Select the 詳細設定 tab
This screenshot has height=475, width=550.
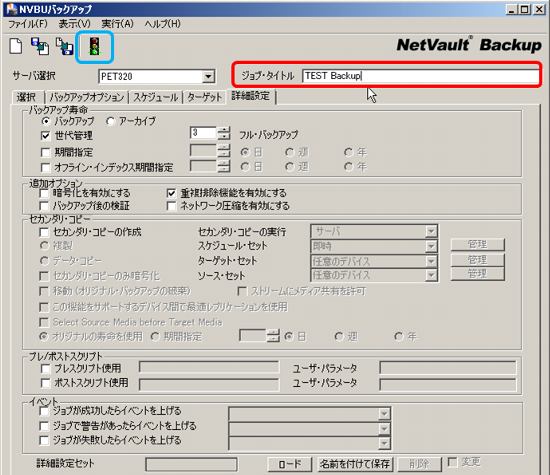point(251,96)
